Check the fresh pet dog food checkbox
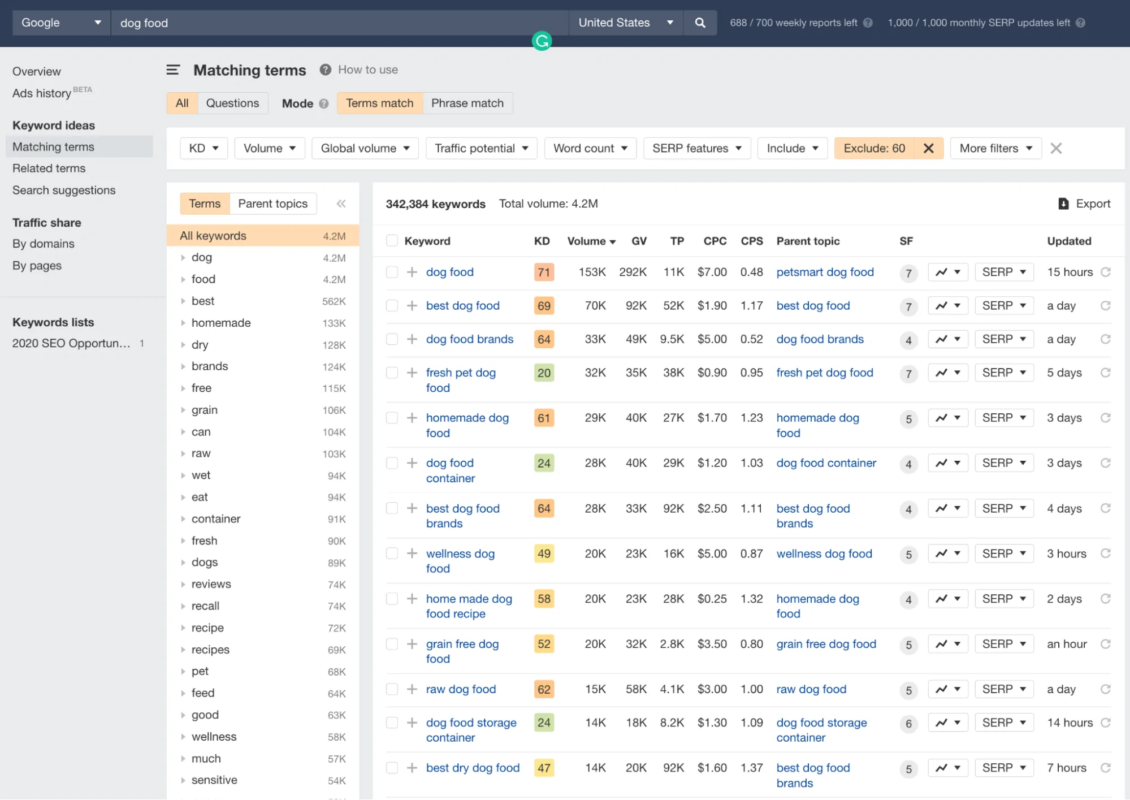Viewport: 1130px width, 800px height. tap(391, 373)
